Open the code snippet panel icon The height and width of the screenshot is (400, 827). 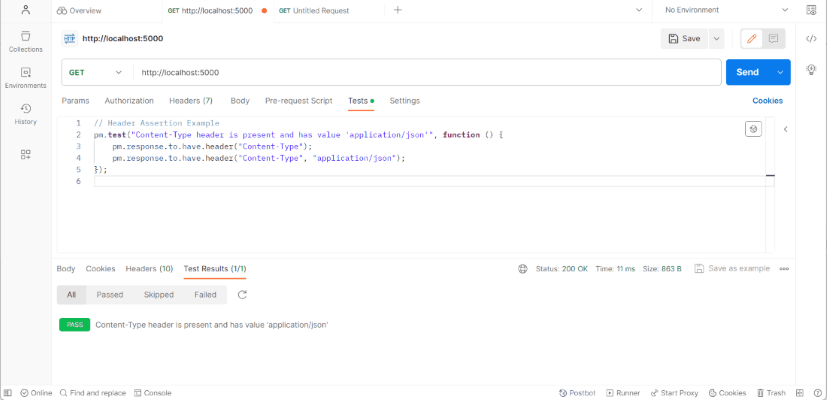811,39
